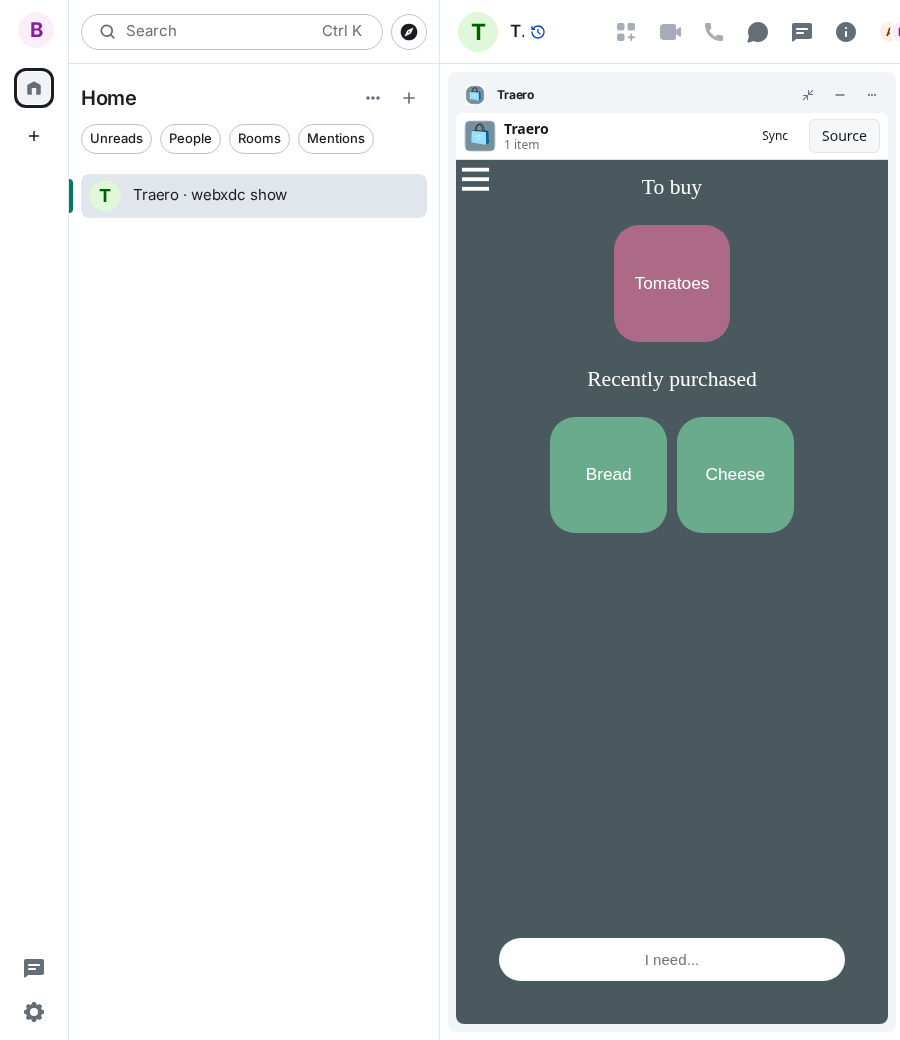The height and width of the screenshot is (1040, 900).
Task: Click the room's green T avatar in header
Action: pos(478,32)
